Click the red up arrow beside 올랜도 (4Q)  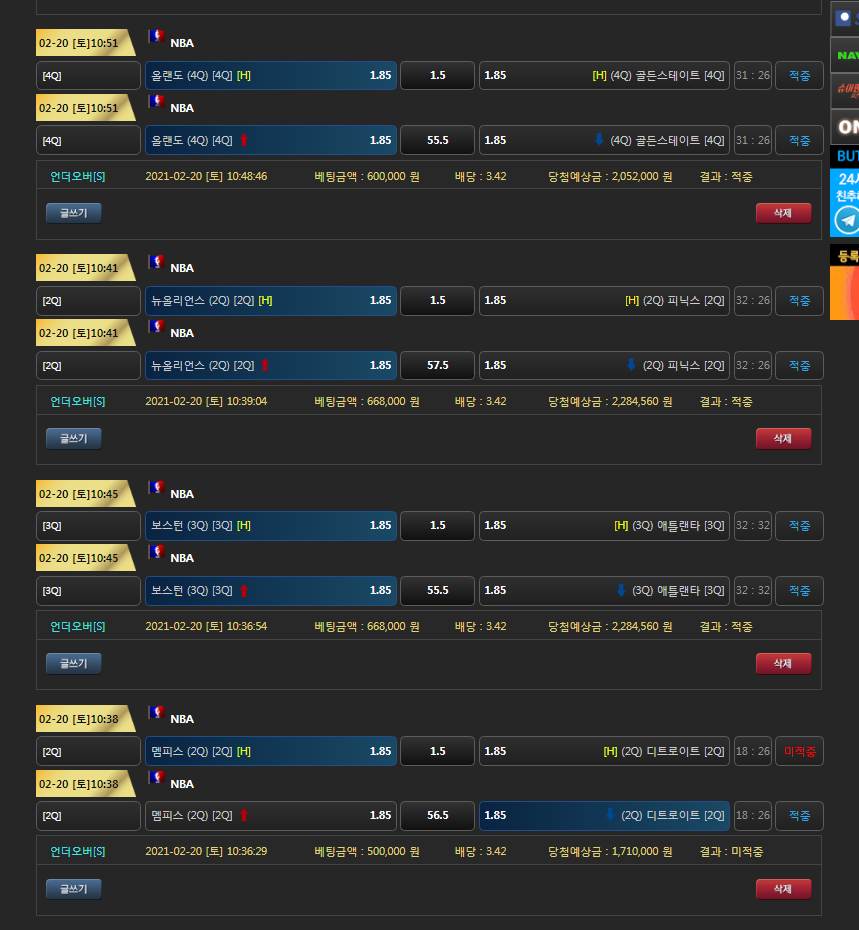243,141
